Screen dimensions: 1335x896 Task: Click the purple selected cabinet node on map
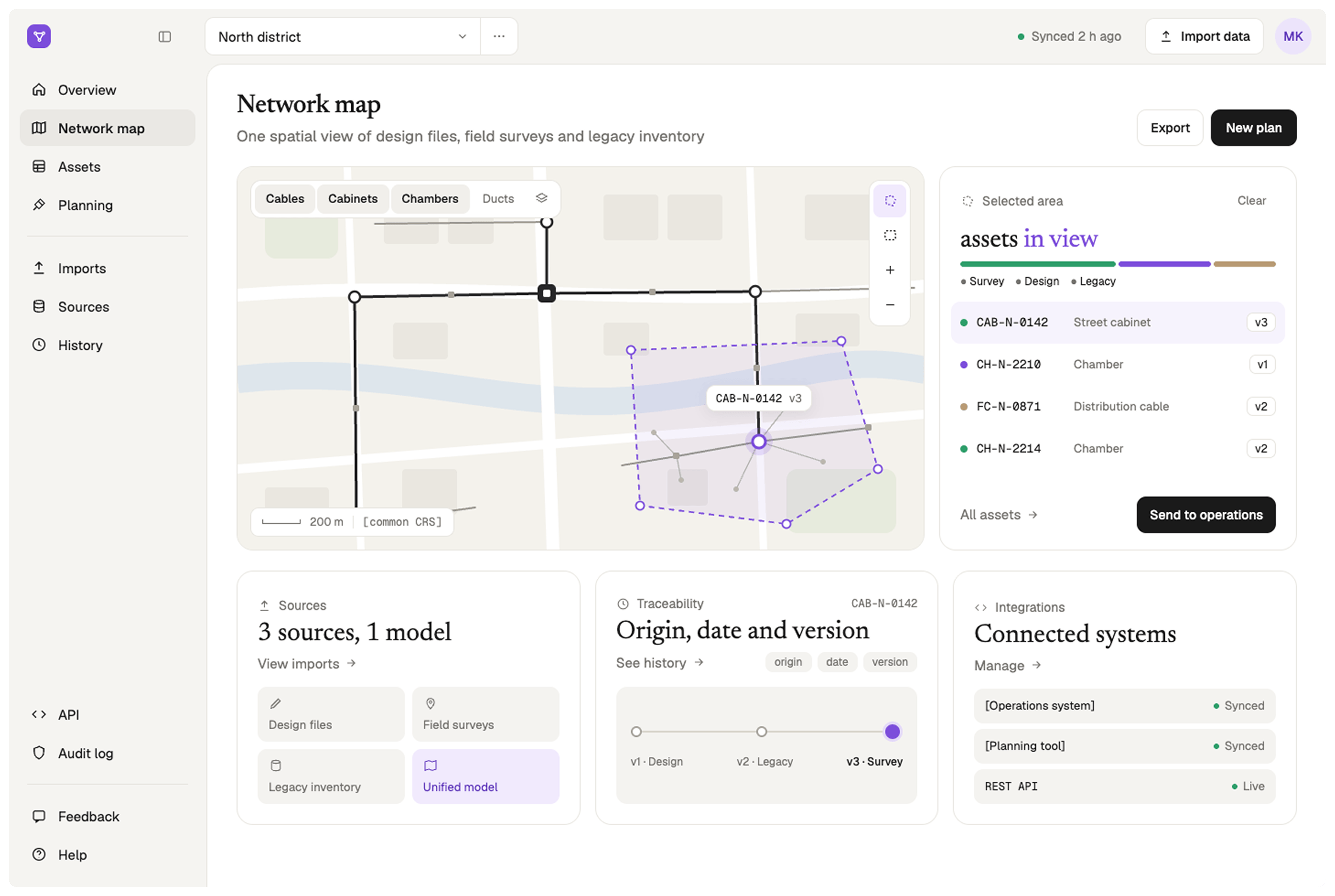(x=759, y=442)
